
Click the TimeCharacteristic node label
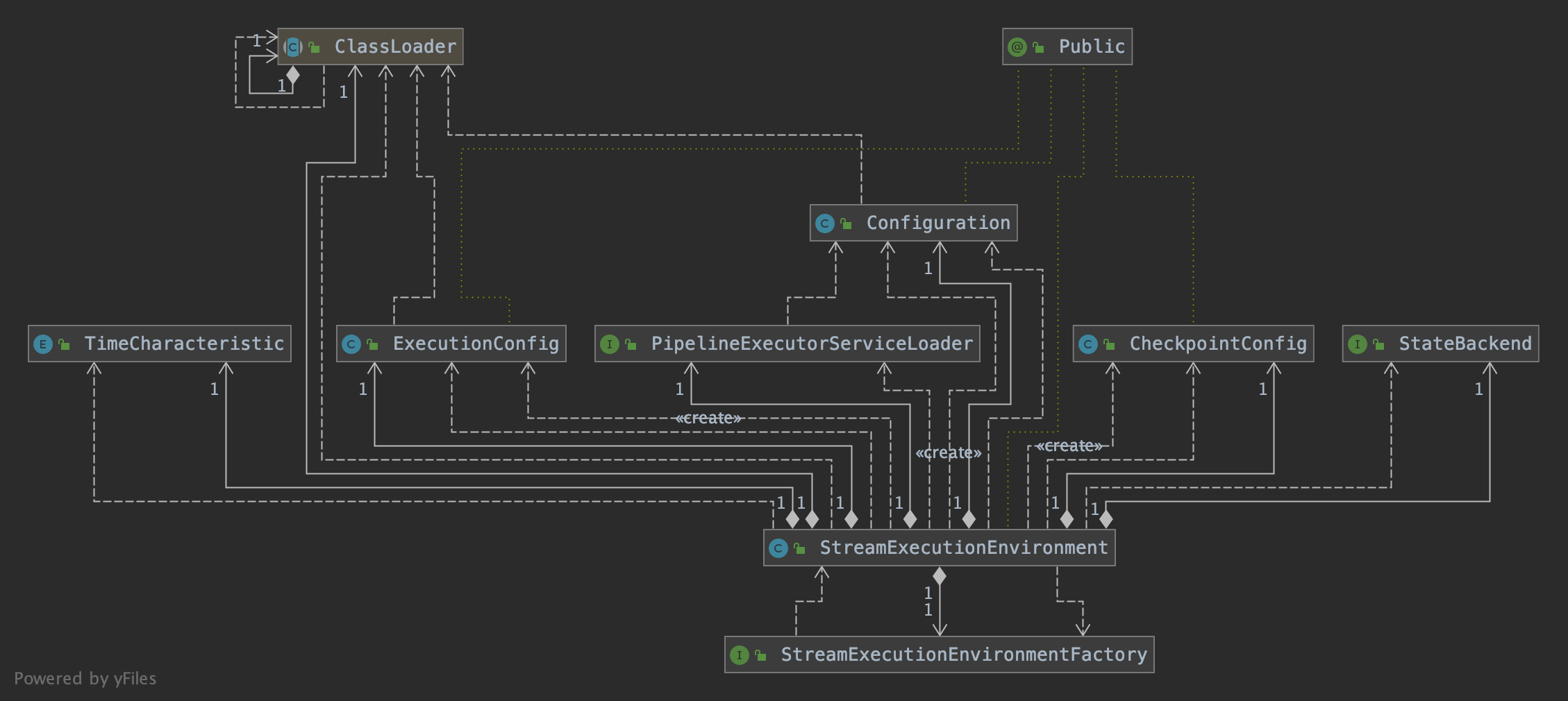click(x=184, y=344)
